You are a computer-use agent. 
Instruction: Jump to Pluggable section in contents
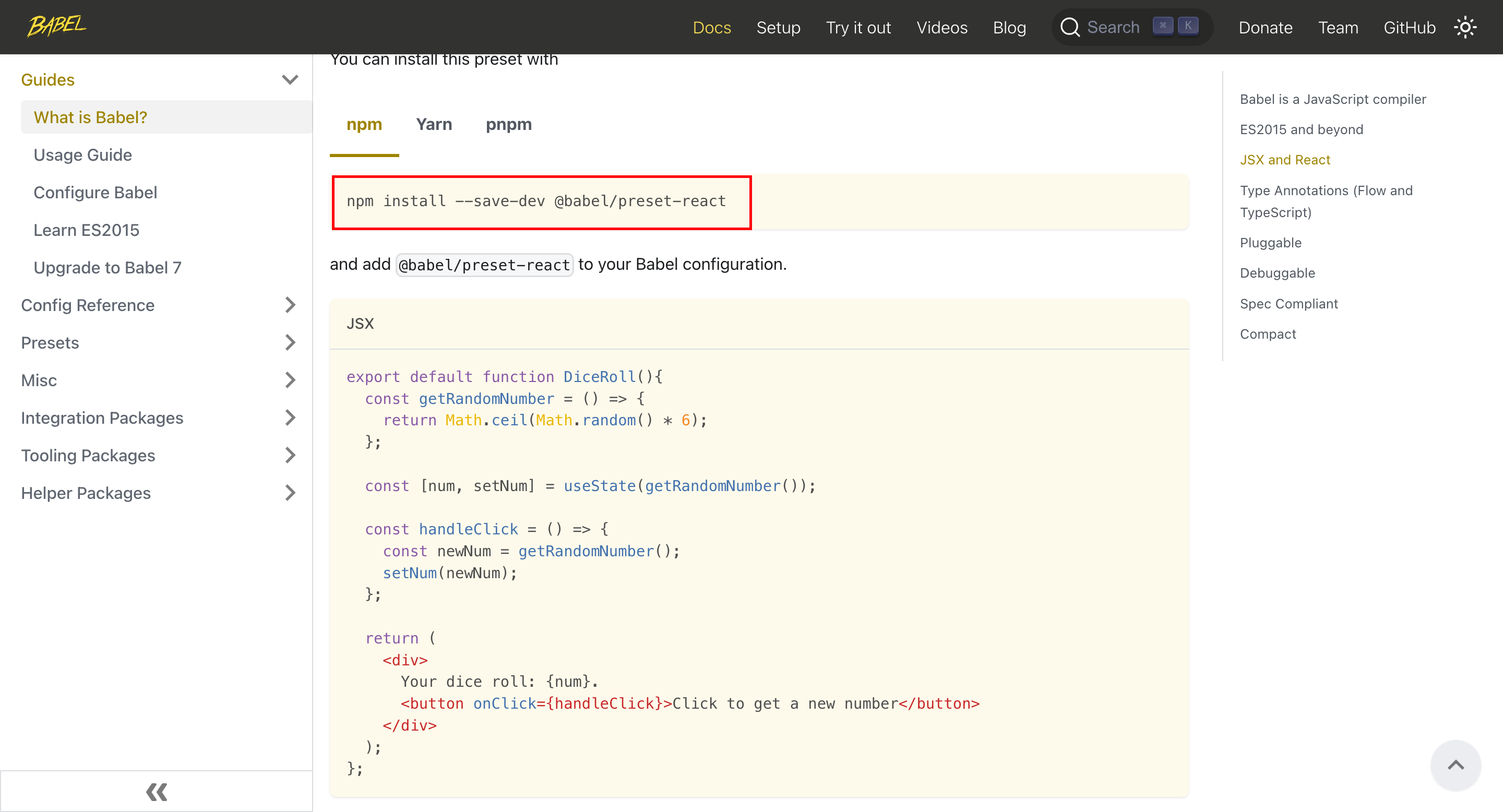tap(1270, 243)
